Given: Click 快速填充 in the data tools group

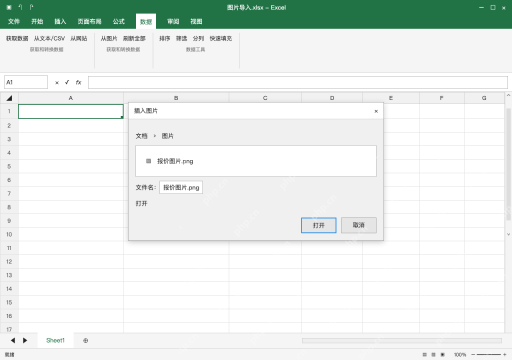Looking at the screenshot, I should [x=221, y=39].
